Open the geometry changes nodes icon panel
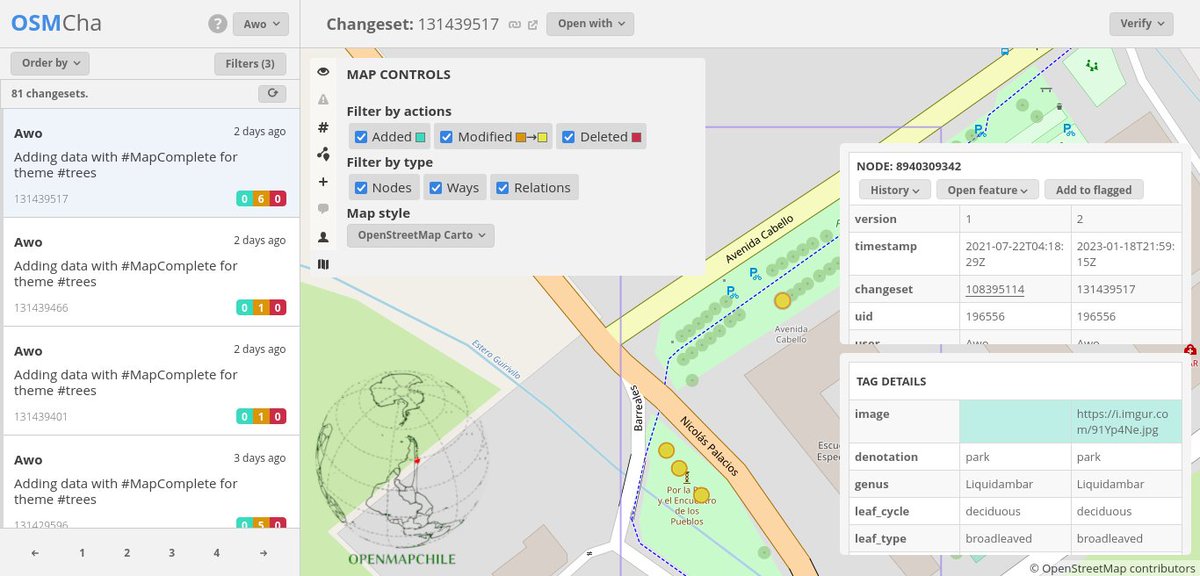This screenshot has width=1200, height=576. [x=323, y=154]
